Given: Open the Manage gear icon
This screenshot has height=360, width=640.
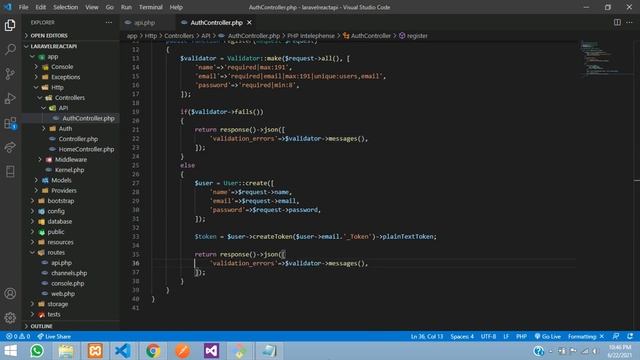Looking at the screenshot, I should tap(10, 318).
